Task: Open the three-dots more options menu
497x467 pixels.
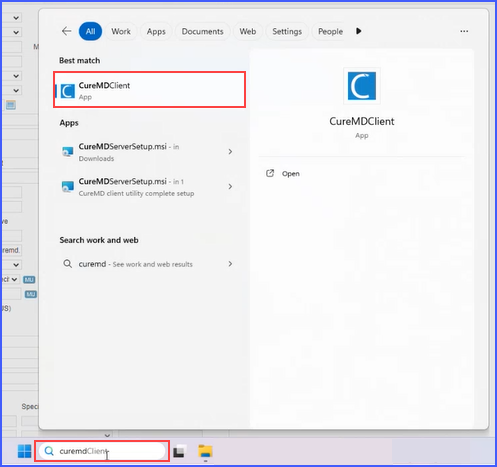Action: (x=464, y=31)
